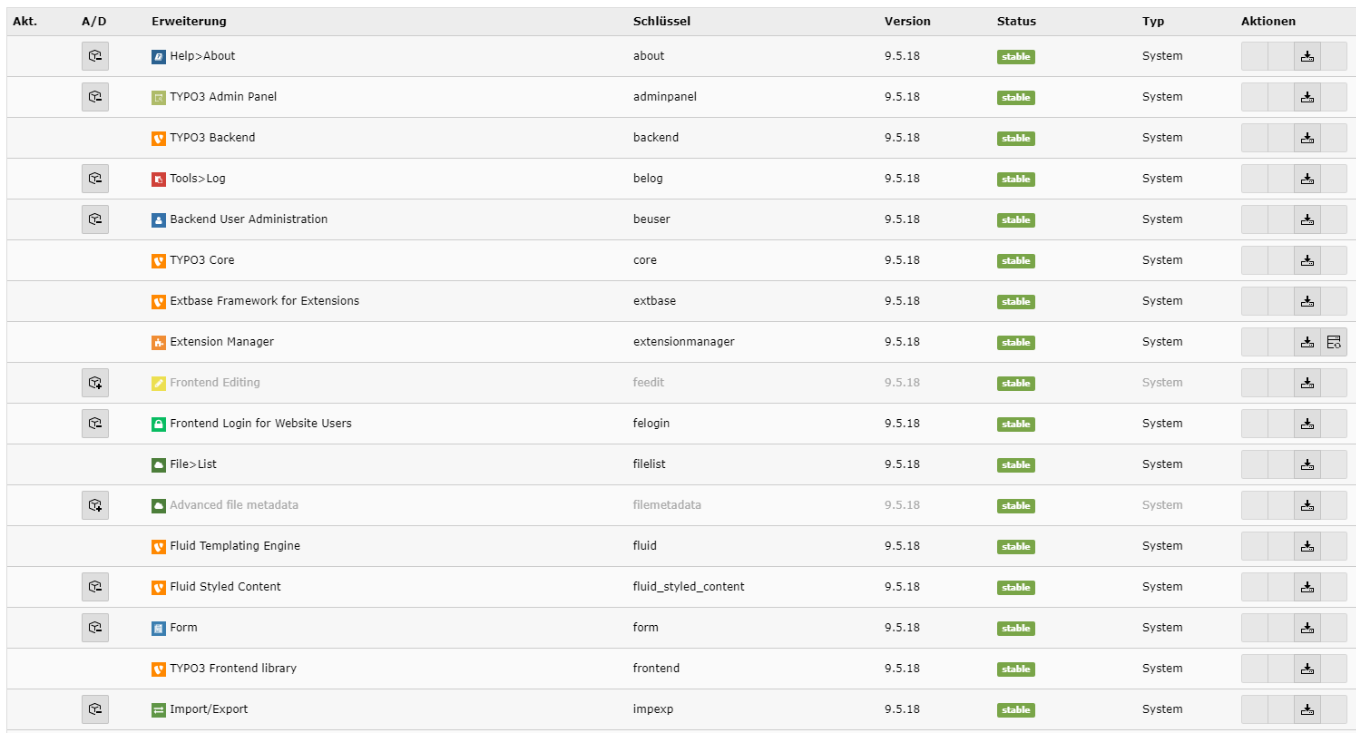Click the Form extension icon
Image resolution: width=1356 pixels, height=733 pixels.
tap(158, 628)
